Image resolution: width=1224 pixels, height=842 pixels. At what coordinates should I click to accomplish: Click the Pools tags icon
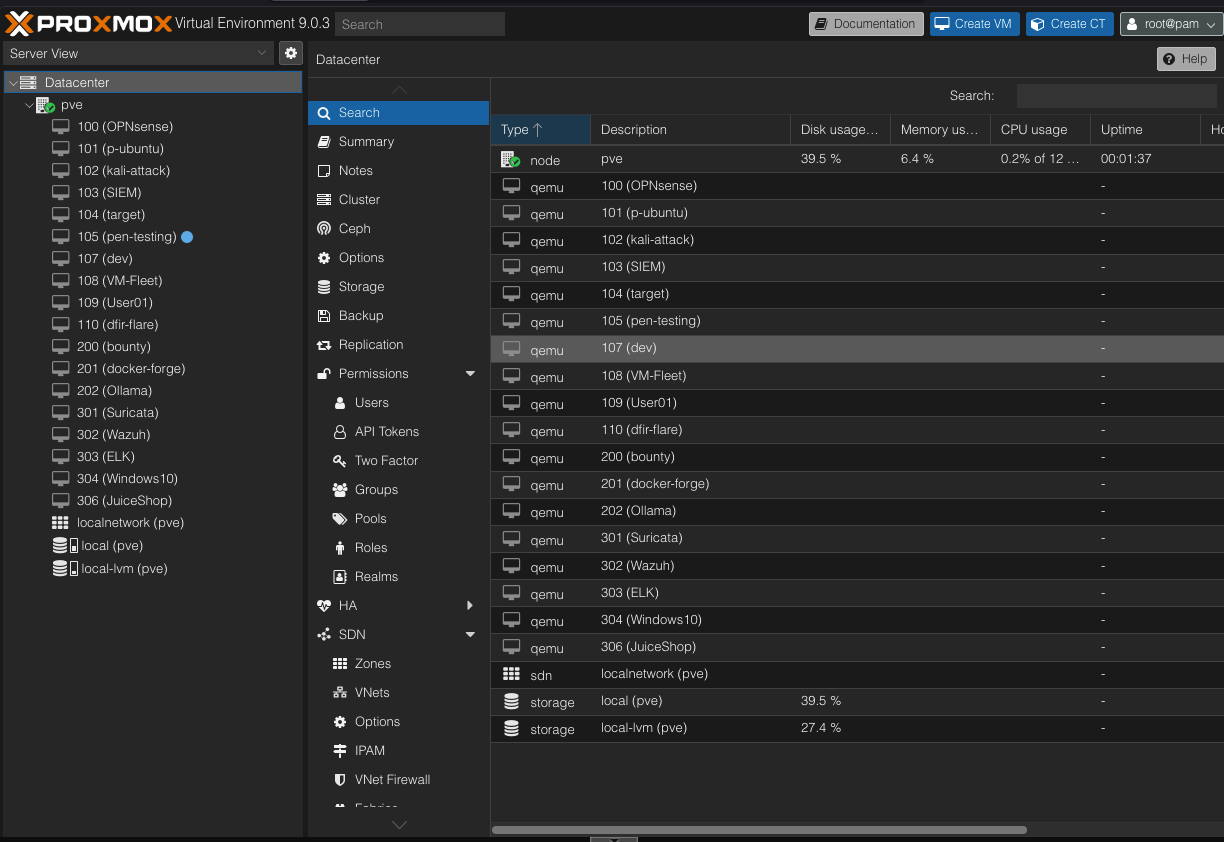coord(340,519)
